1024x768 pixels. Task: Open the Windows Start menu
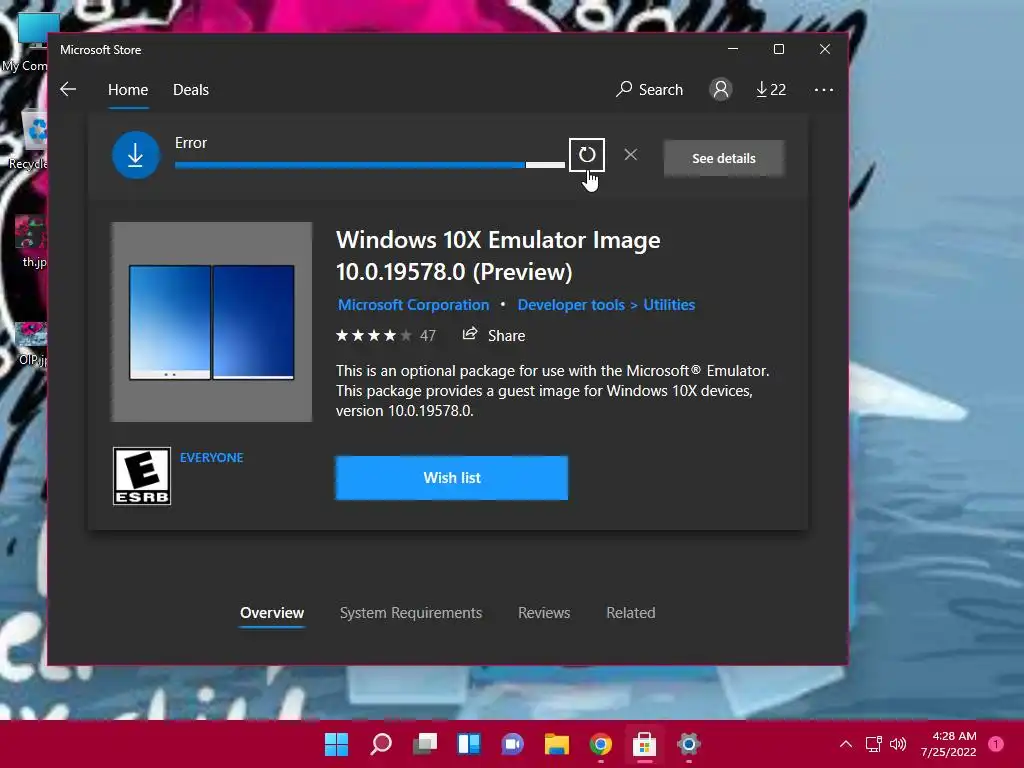pos(337,744)
